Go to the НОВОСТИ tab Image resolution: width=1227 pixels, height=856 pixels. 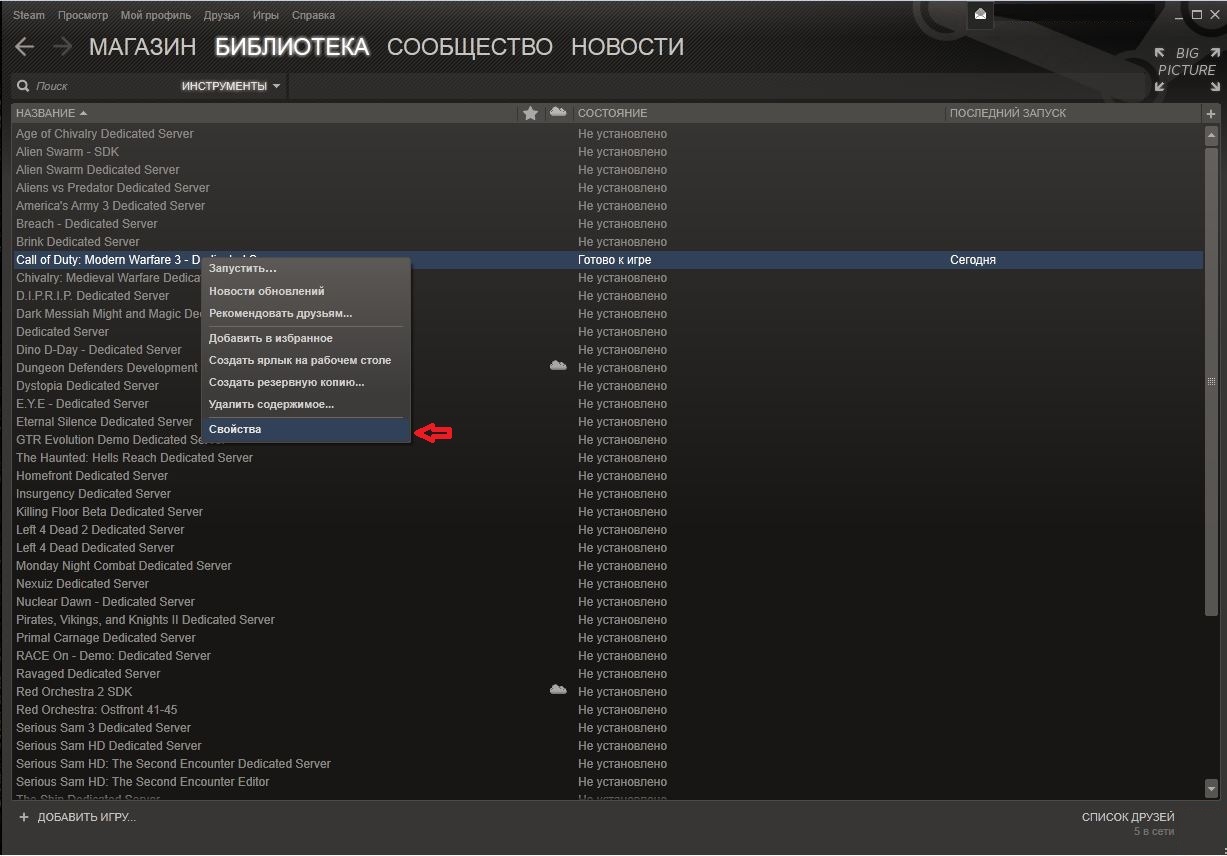[627, 47]
